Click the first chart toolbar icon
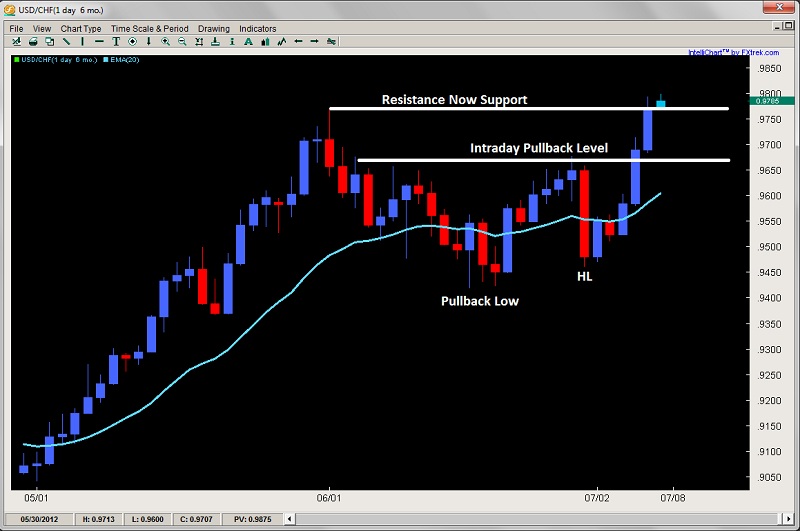Viewport: 800px width, 531px height. point(16,41)
